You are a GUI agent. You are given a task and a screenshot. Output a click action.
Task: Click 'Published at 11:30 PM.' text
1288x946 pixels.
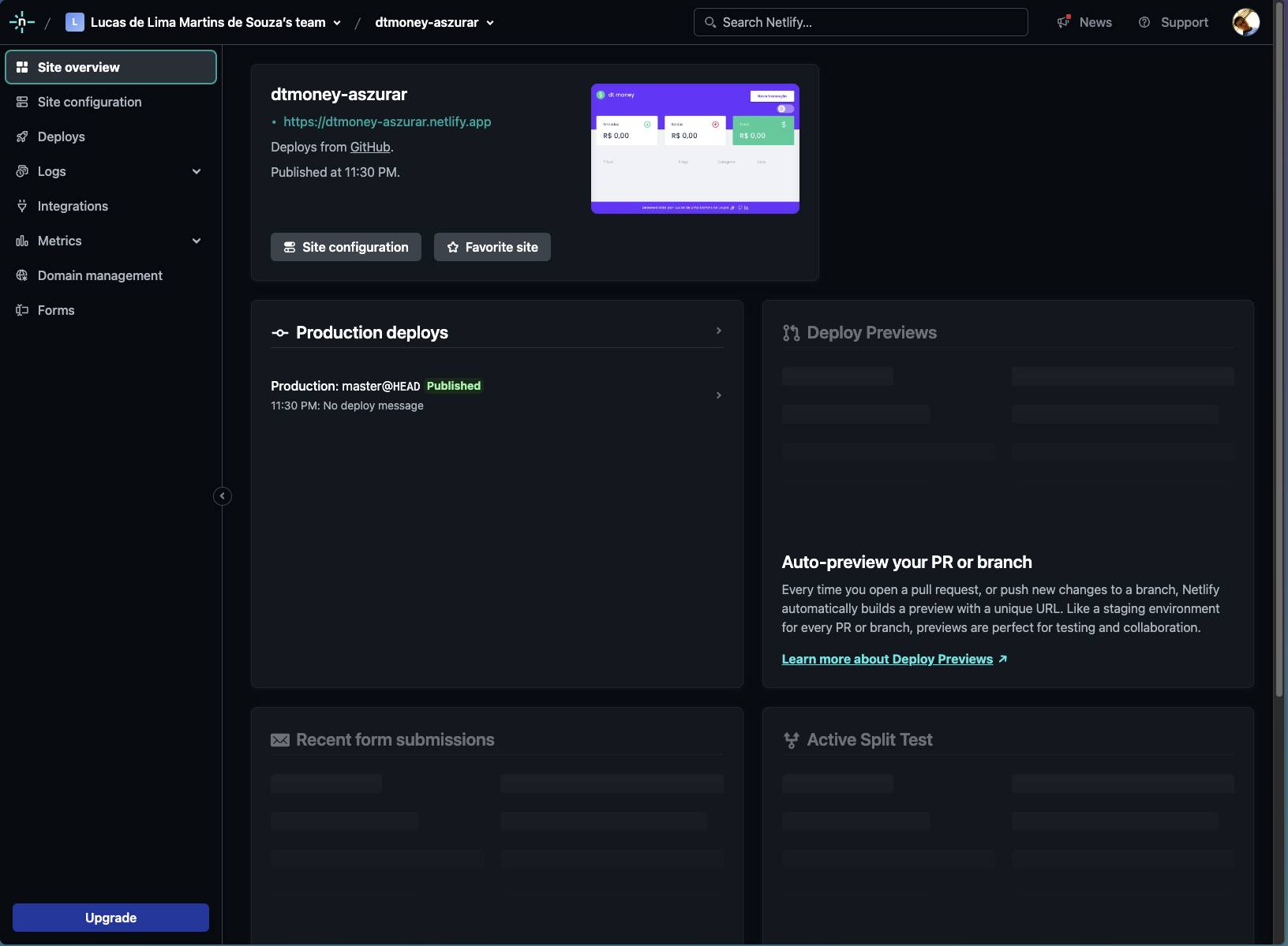pyautogui.click(x=335, y=172)
